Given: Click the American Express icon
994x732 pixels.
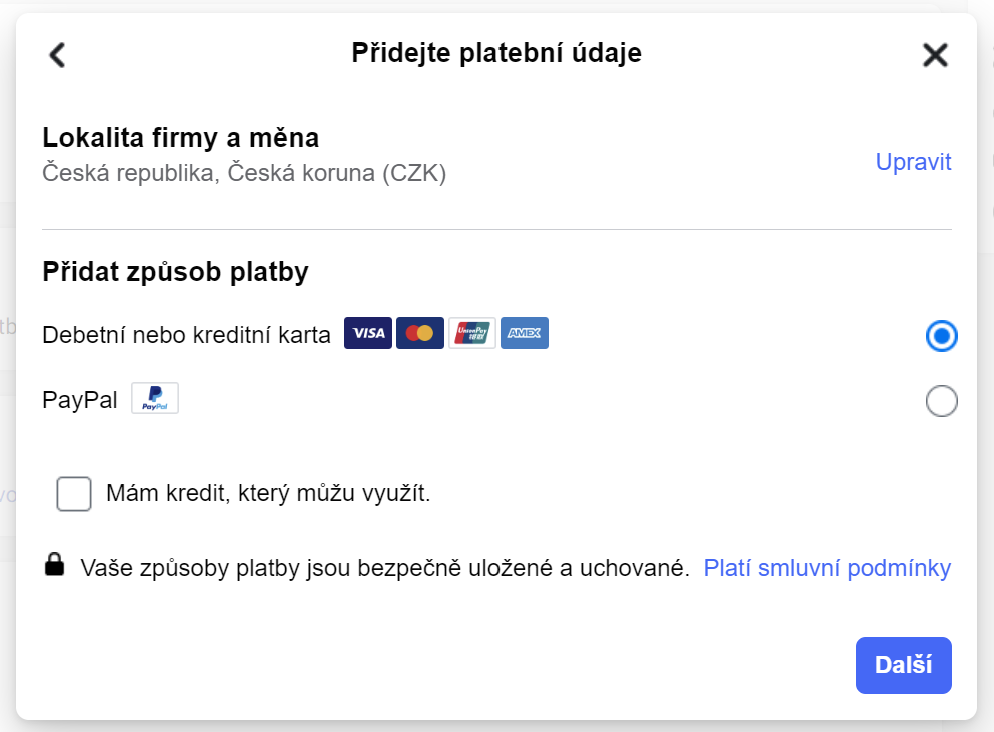Looking at the screenshot, I should (524, 333).
